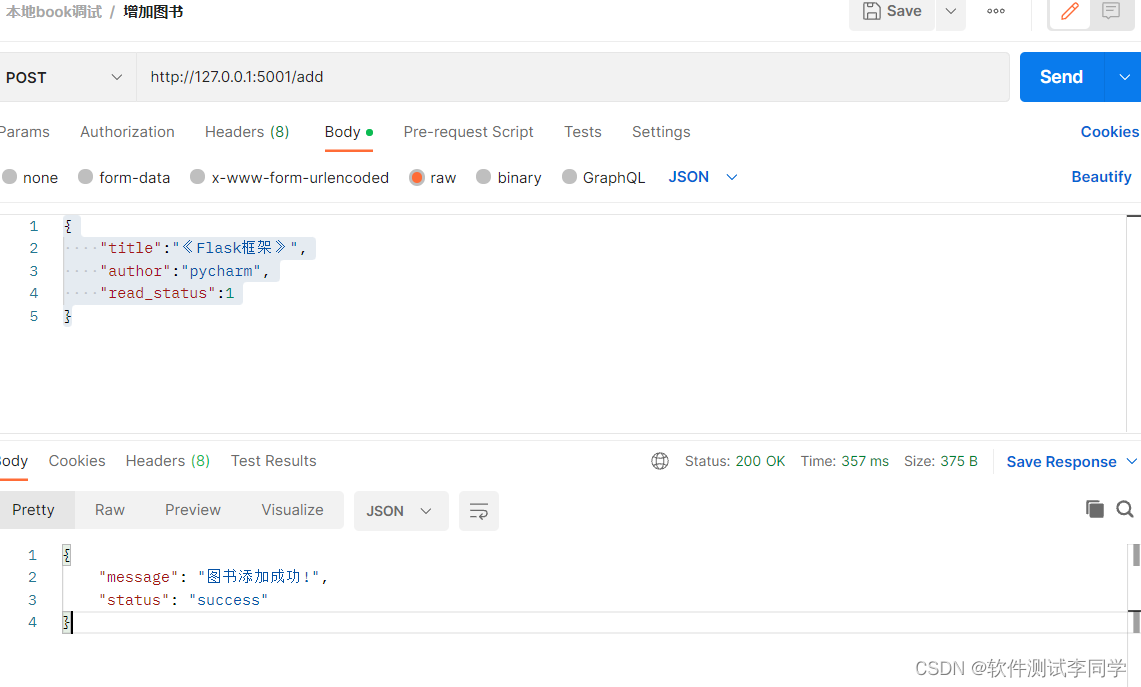The image size is (1141, 687).
Task: Click the globe network icon
Action: 660,461
